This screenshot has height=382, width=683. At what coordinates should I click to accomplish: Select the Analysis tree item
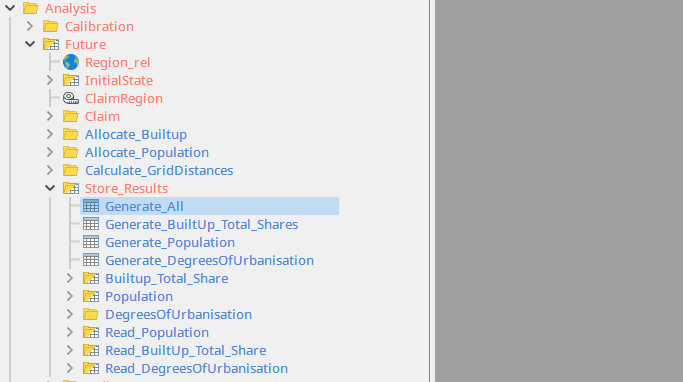70,8
